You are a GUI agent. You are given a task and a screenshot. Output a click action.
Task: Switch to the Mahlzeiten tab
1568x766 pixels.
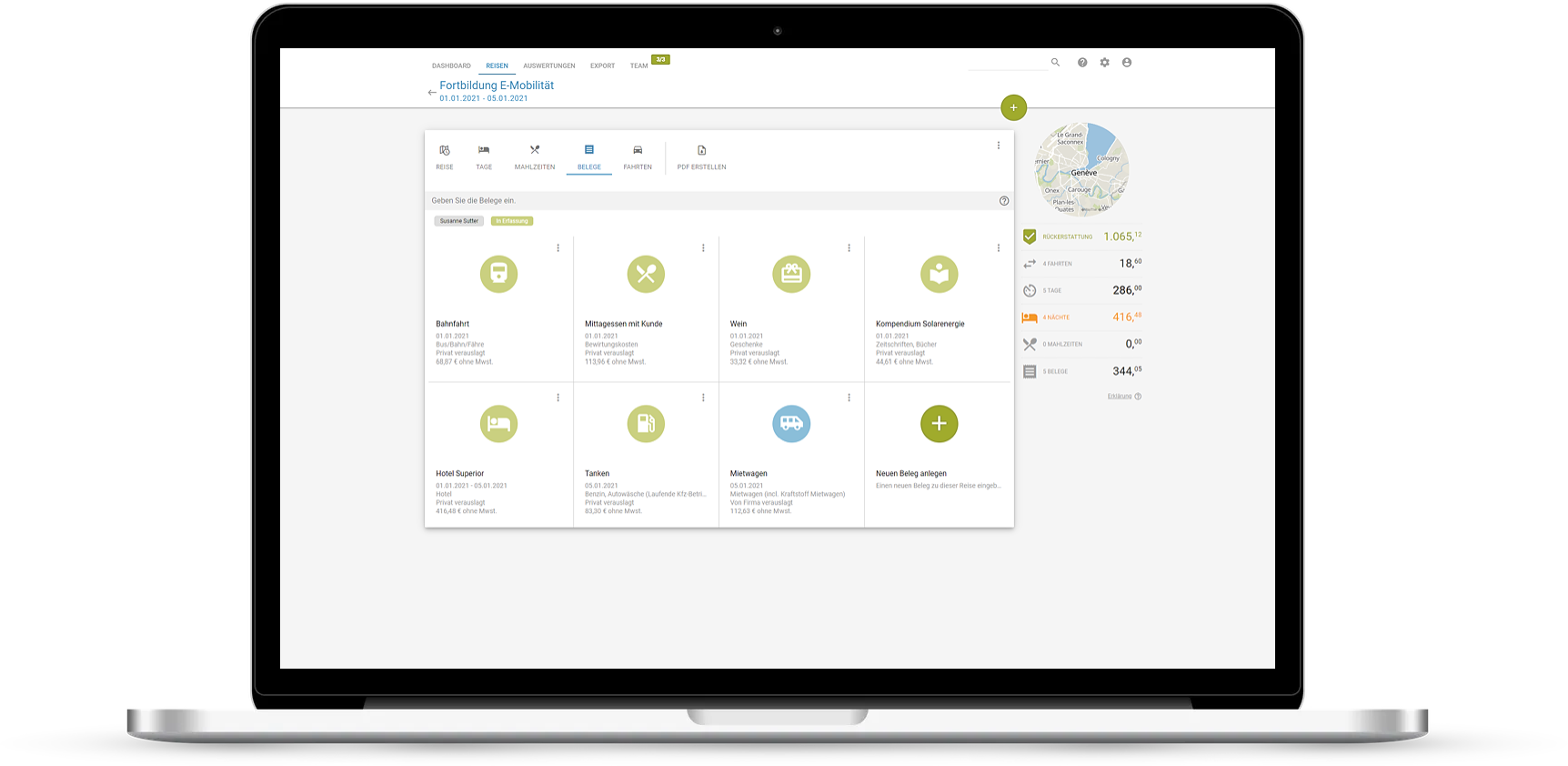[x=535, y=156]
